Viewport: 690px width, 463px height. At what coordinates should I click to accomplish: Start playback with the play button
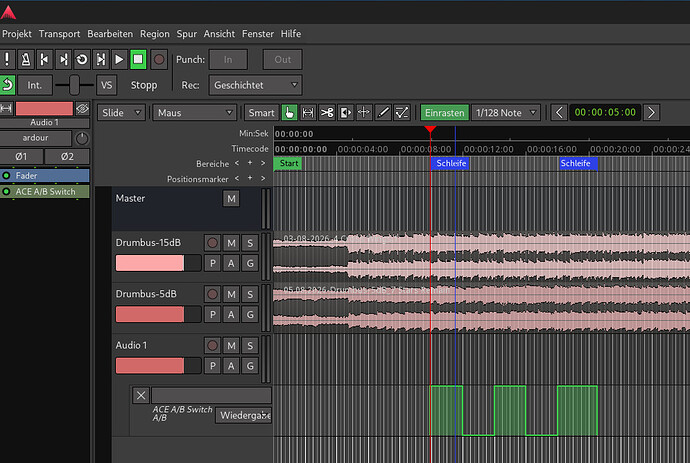(119, 59)
